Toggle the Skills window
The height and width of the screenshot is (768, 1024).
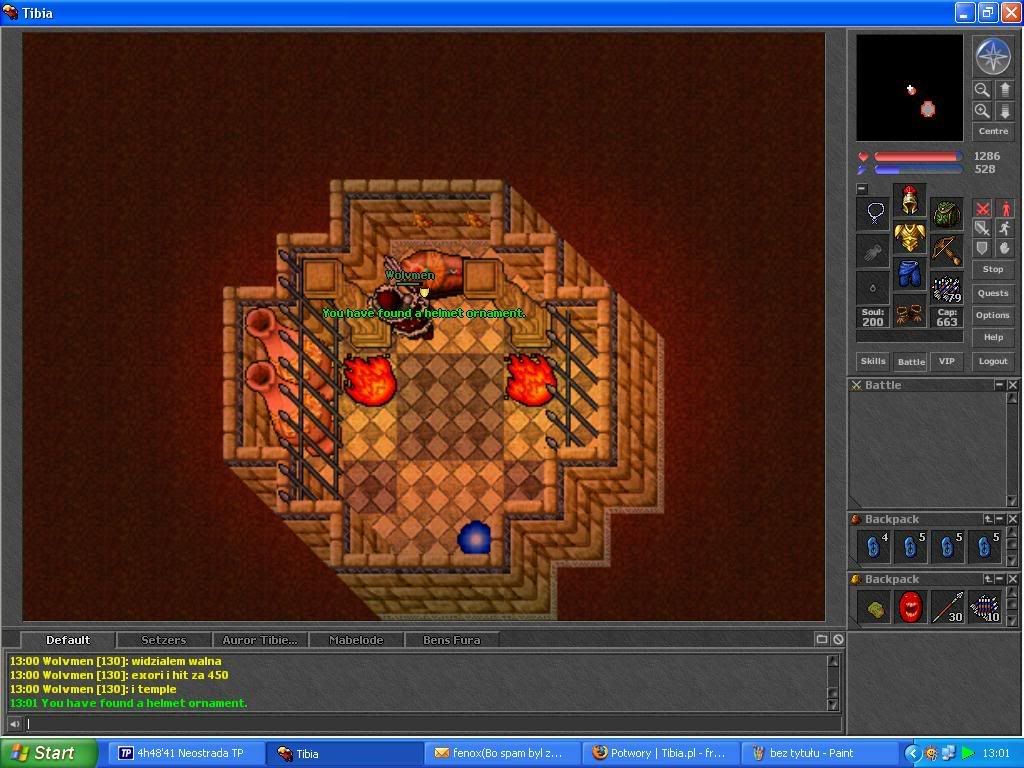point(873,361)
